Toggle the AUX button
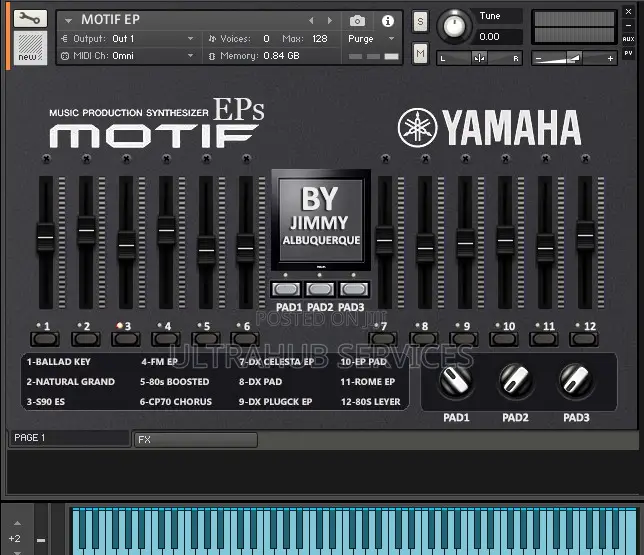The image size is (644, 555). click(x=628, y=39)
